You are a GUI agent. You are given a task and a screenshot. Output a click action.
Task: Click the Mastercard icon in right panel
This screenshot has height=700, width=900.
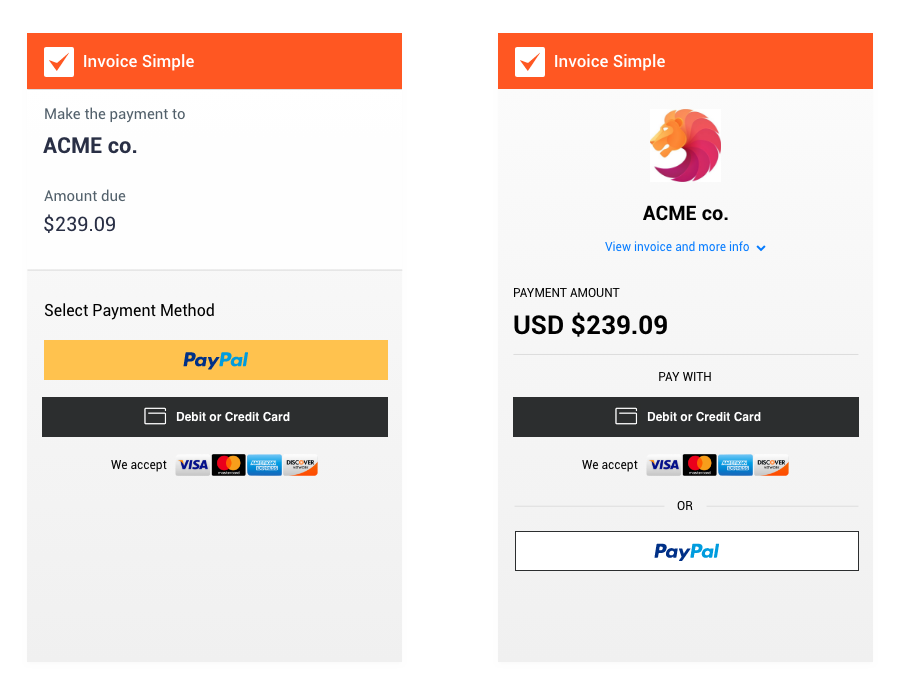pos(700,465)
